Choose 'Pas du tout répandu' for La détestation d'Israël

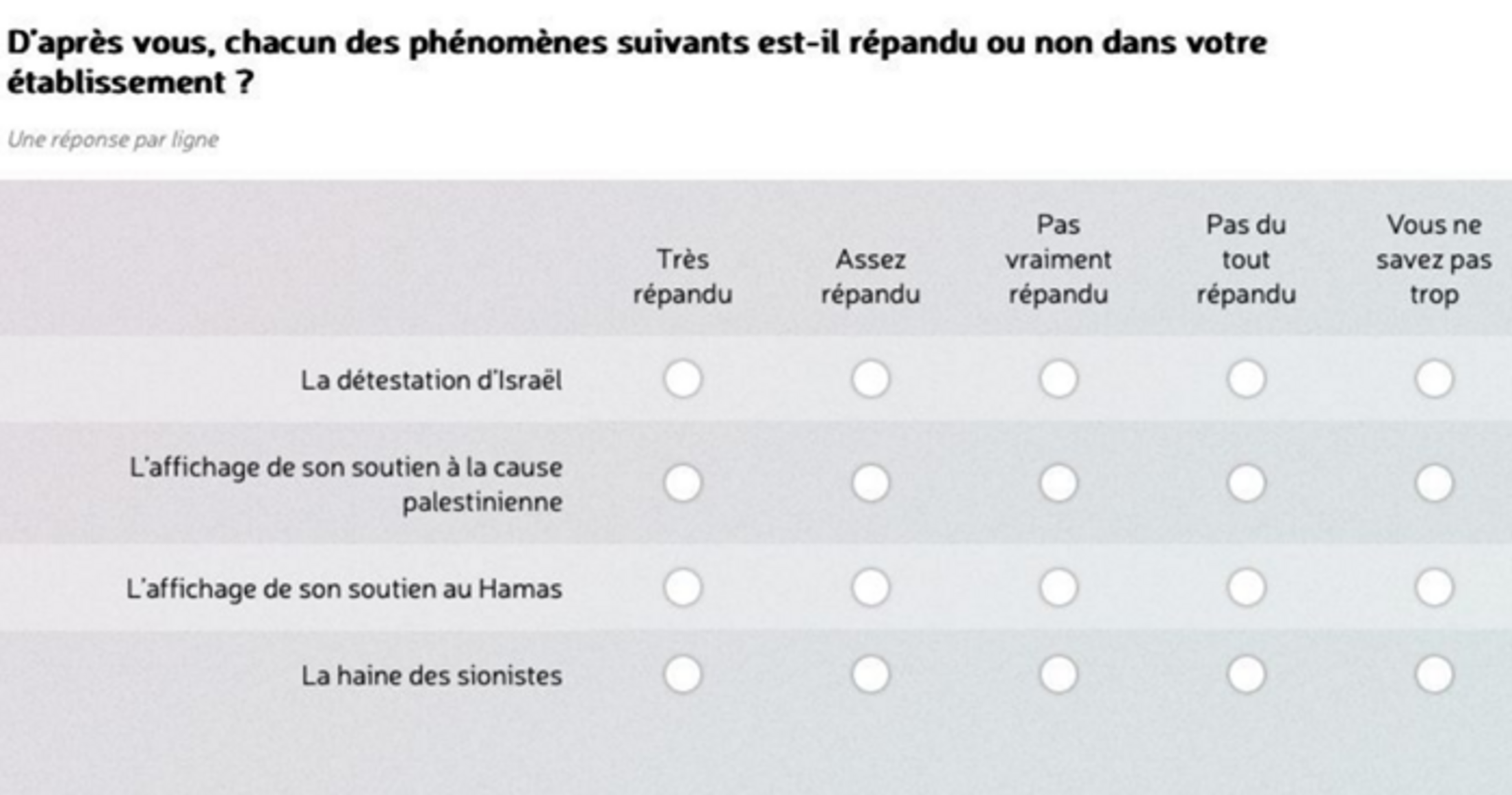point(1246,379)
